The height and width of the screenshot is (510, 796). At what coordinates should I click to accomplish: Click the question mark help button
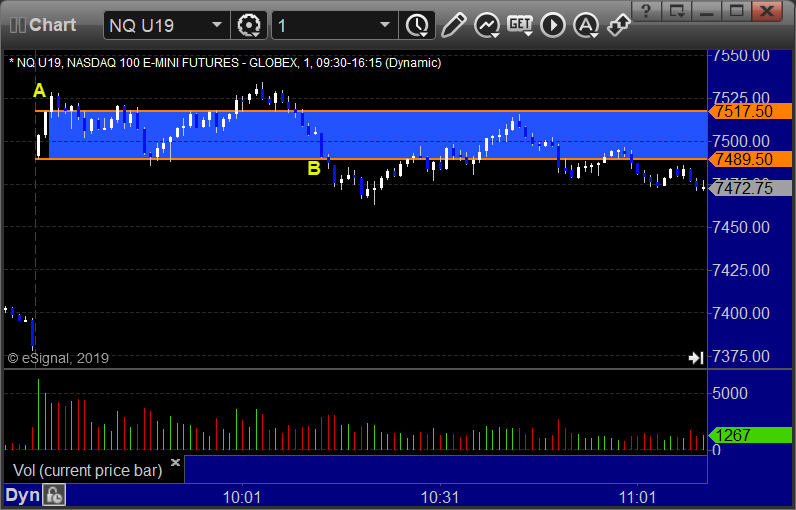(646, 11)
